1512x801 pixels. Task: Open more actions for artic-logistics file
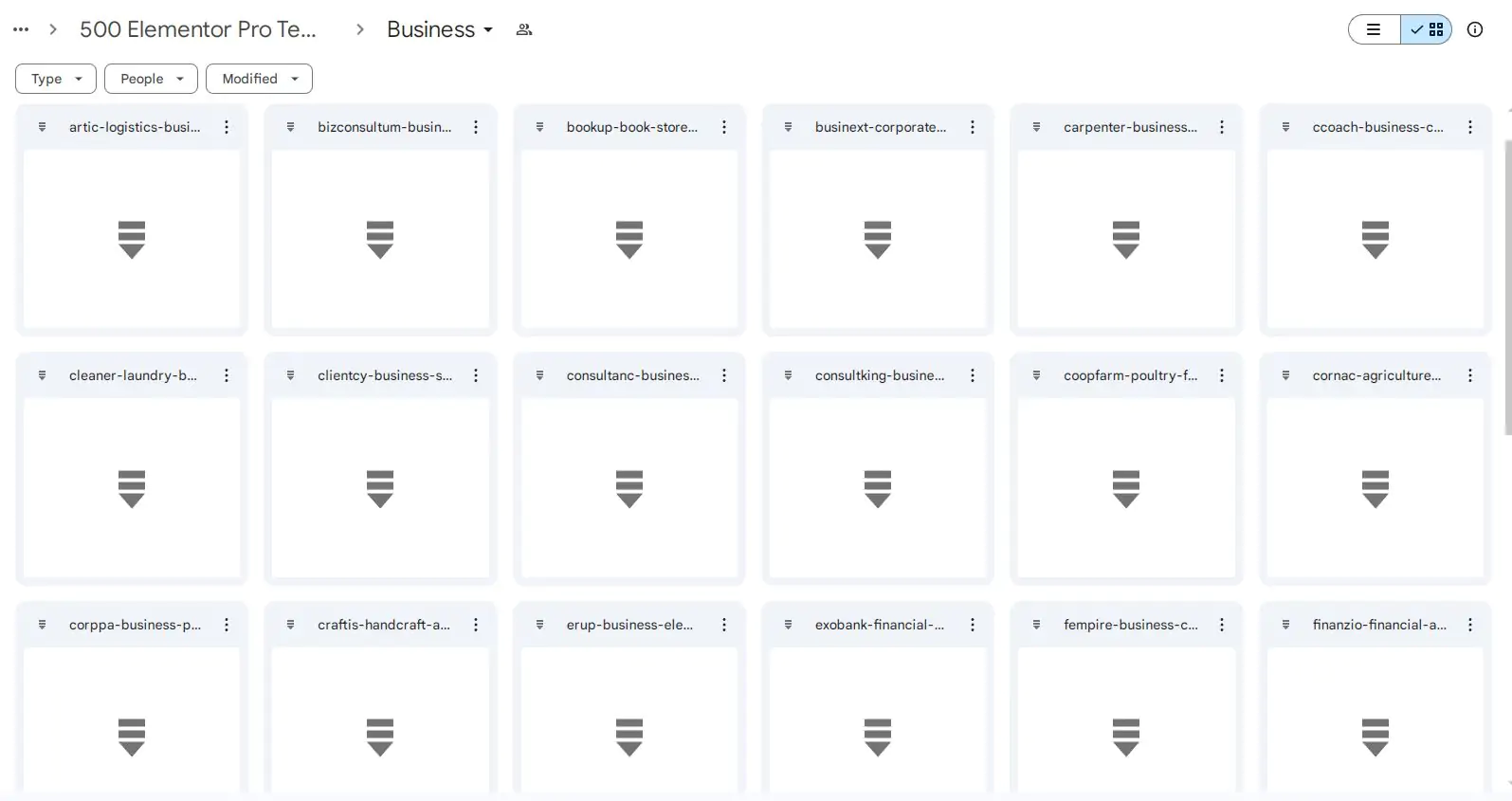coord(227,127)
